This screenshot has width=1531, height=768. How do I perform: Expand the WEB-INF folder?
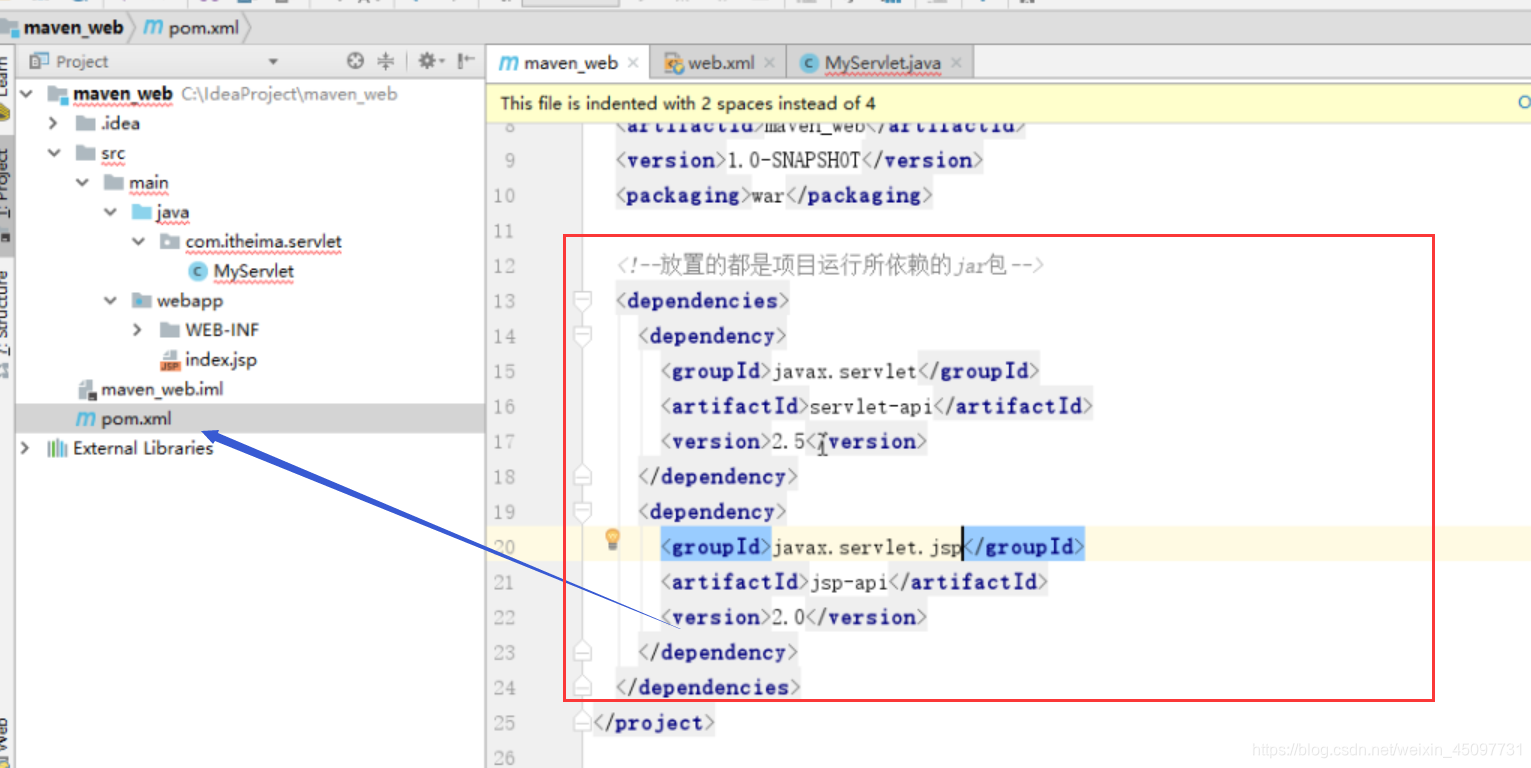138,330
